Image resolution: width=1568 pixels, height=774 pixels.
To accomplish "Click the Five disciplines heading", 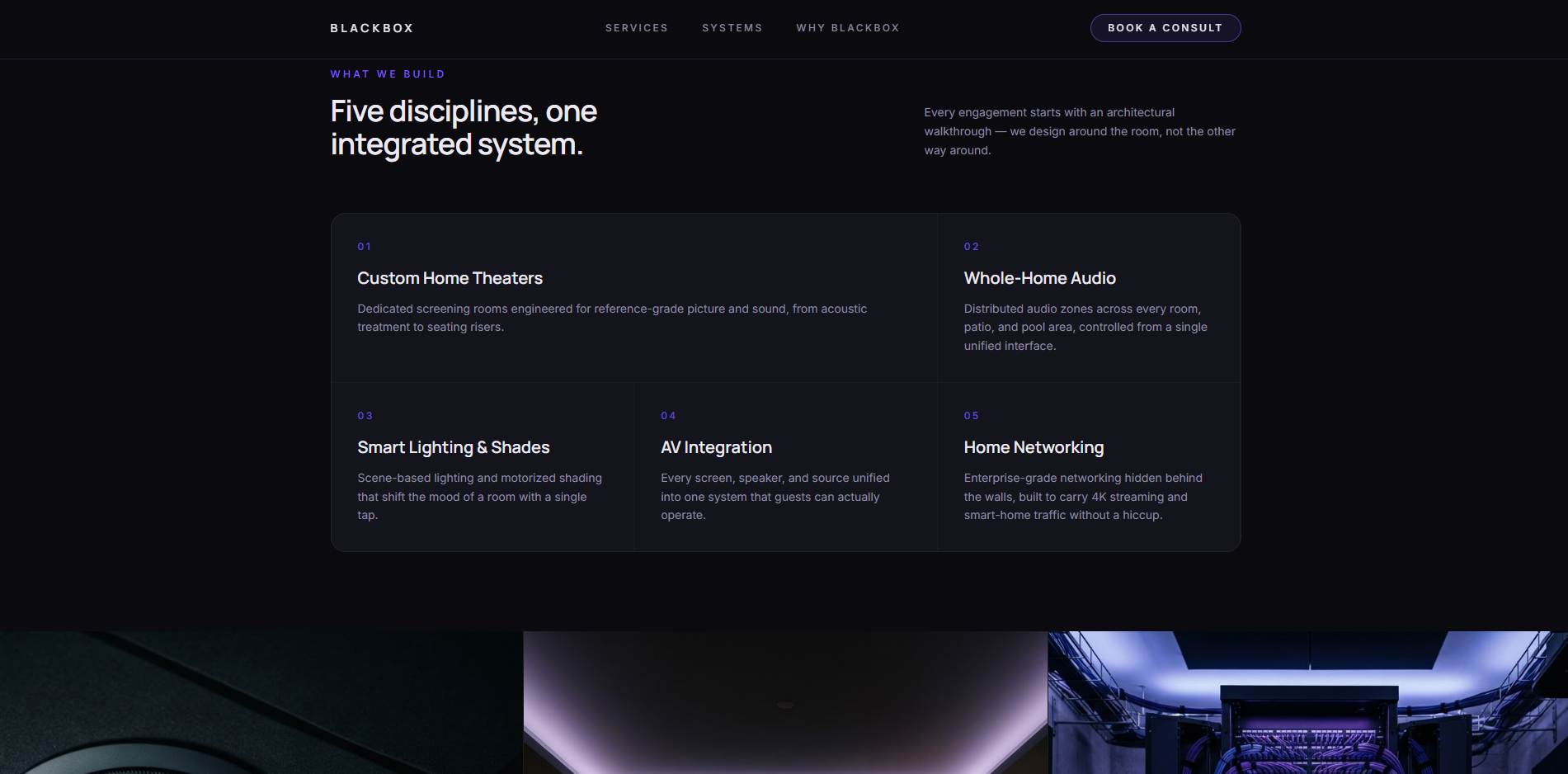I will point(464,128).
